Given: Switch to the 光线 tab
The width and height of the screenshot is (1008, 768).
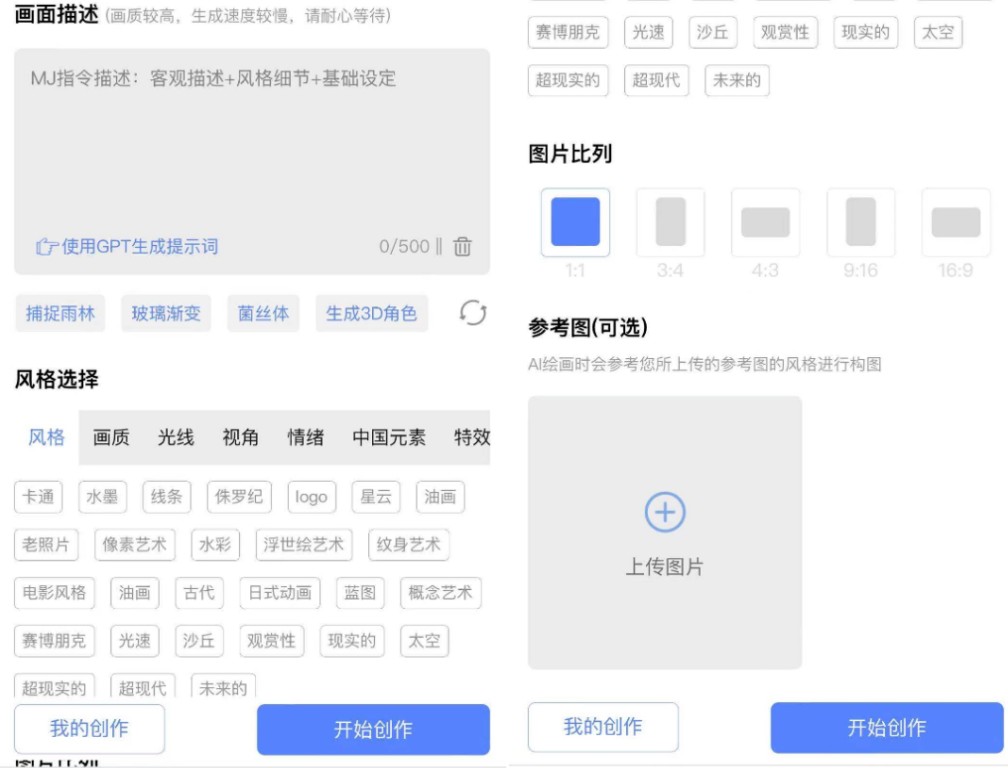Looking at the screenshot, I should pyautogui.click(x=176, y=437).
